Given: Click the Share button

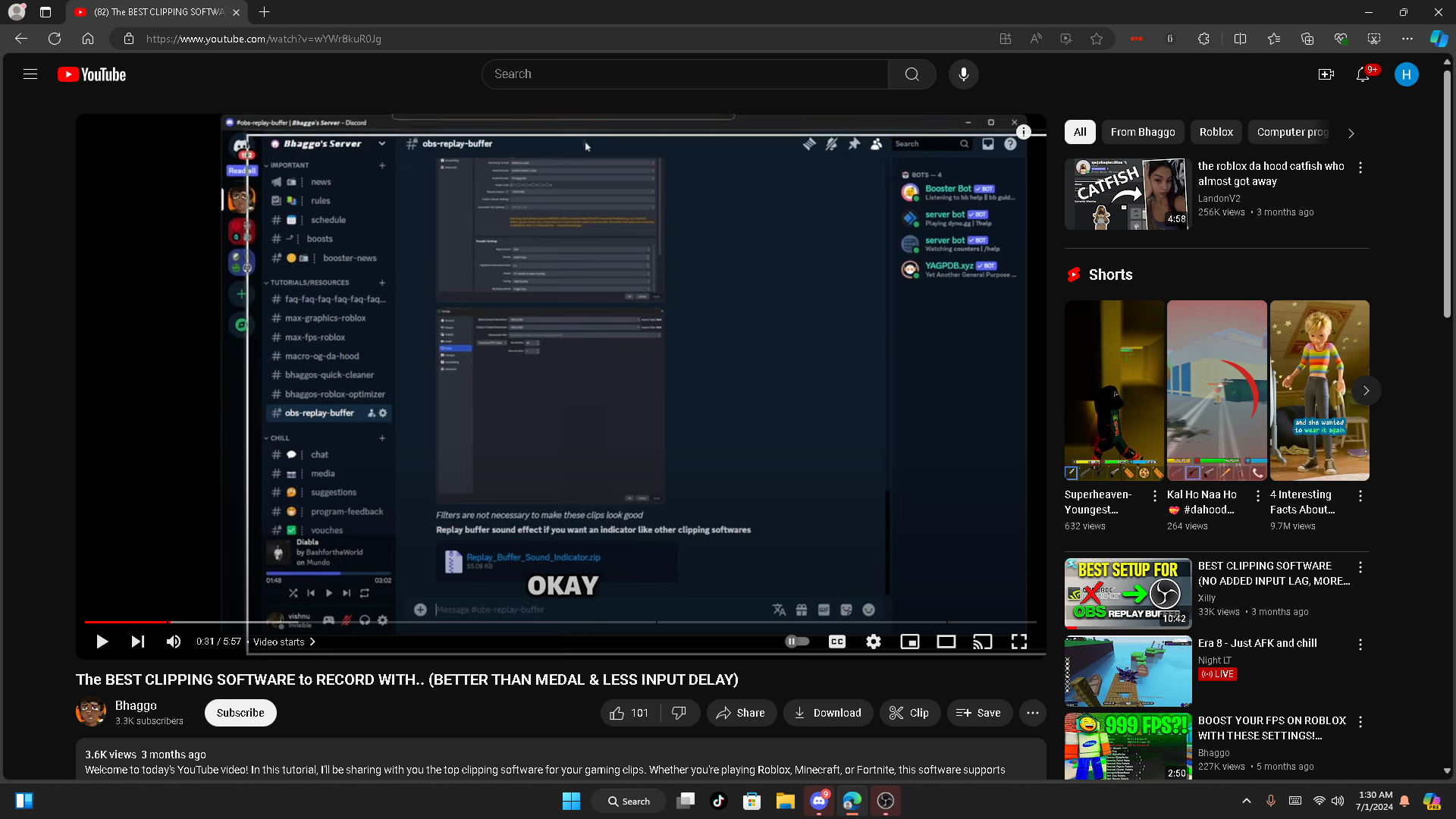Looking at the screenshot, I should click(x=742, y=713).
